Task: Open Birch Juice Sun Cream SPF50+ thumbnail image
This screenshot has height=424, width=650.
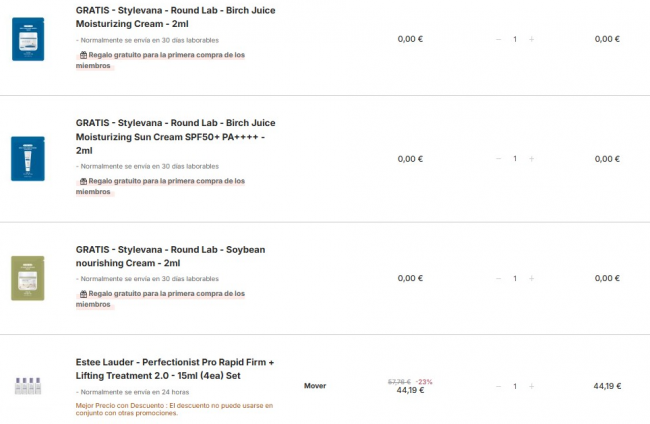Action: (28, 158)
